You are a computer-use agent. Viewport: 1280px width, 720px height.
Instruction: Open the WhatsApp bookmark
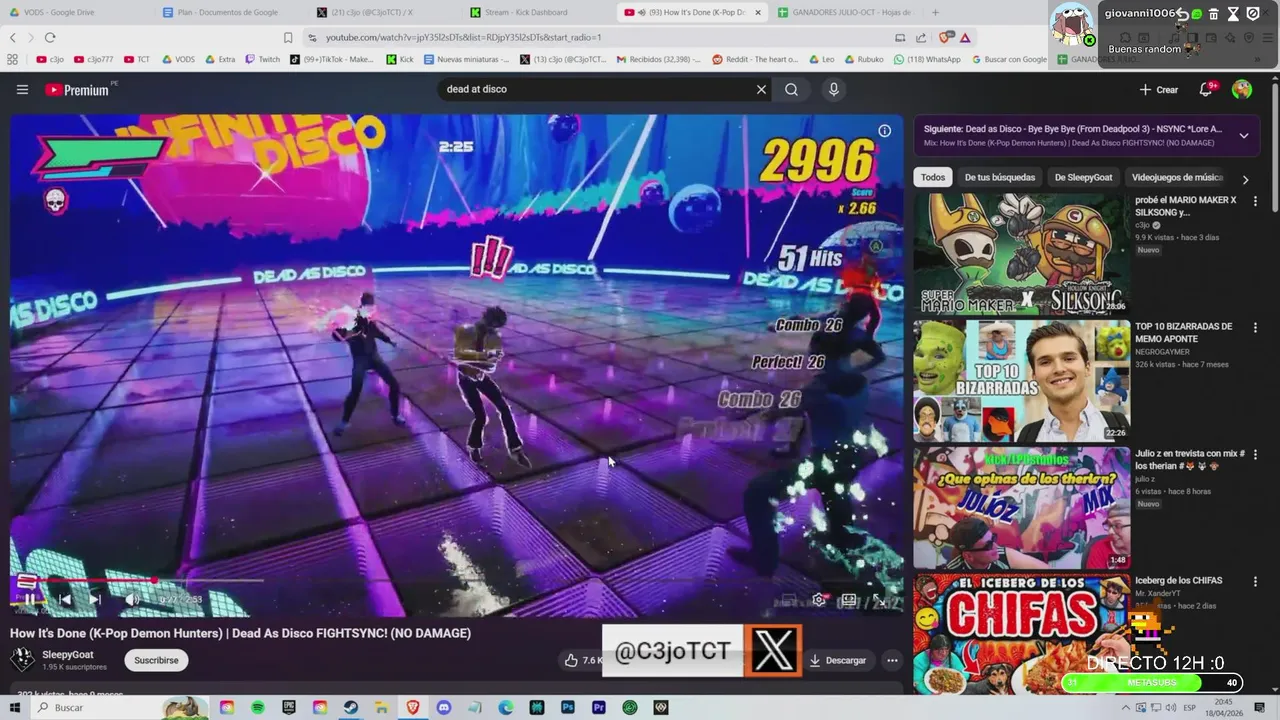pos(926,59)
